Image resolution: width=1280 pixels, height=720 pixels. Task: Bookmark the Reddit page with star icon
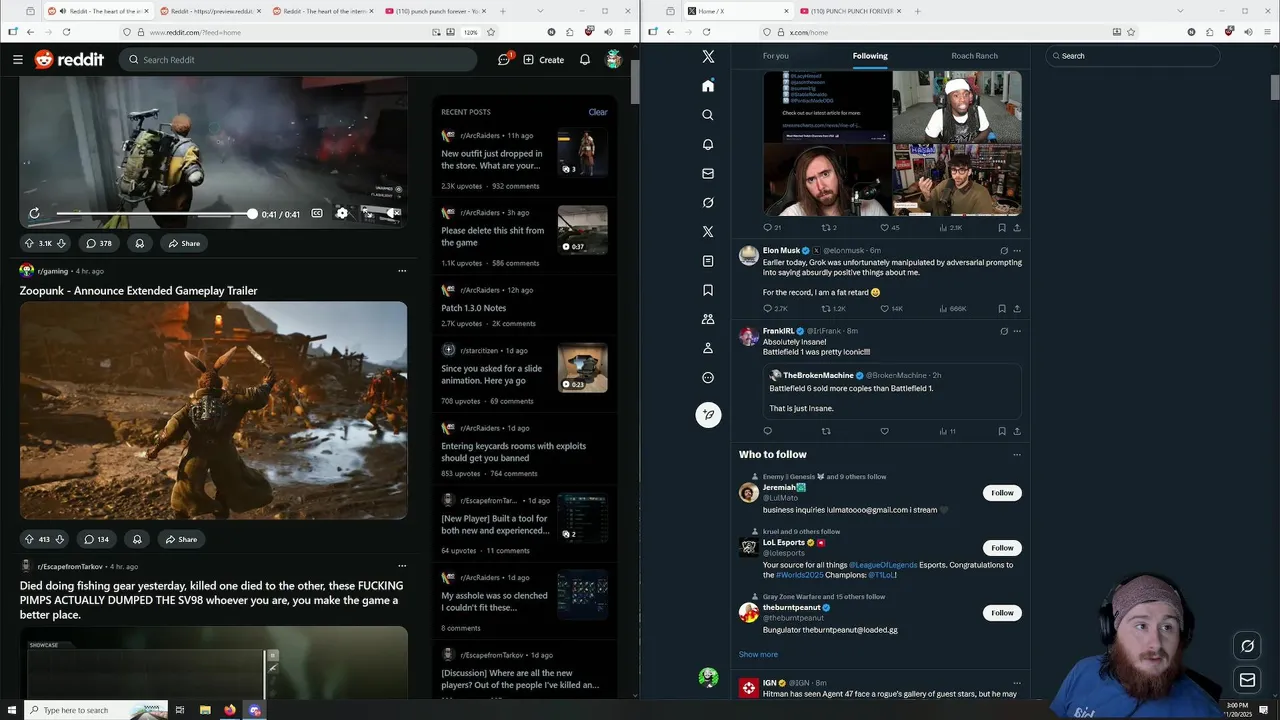[491, 32]
